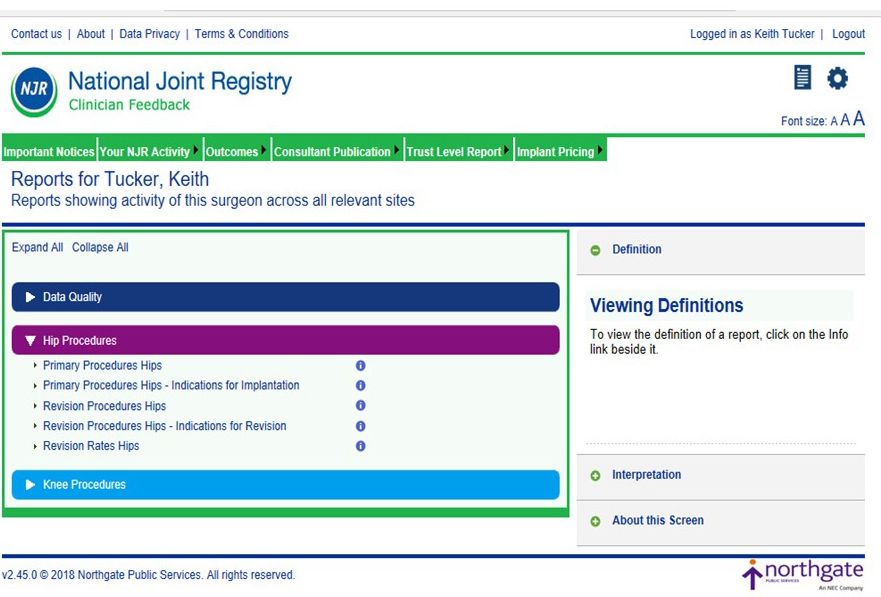Click the NJR logo
The width and height of the screenshot is (881, 597).
tap(34, 91)
